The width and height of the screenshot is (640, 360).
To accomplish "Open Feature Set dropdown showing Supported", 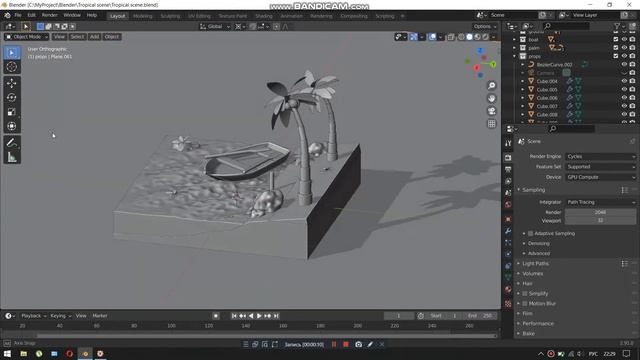I will (x=600, y=167).
